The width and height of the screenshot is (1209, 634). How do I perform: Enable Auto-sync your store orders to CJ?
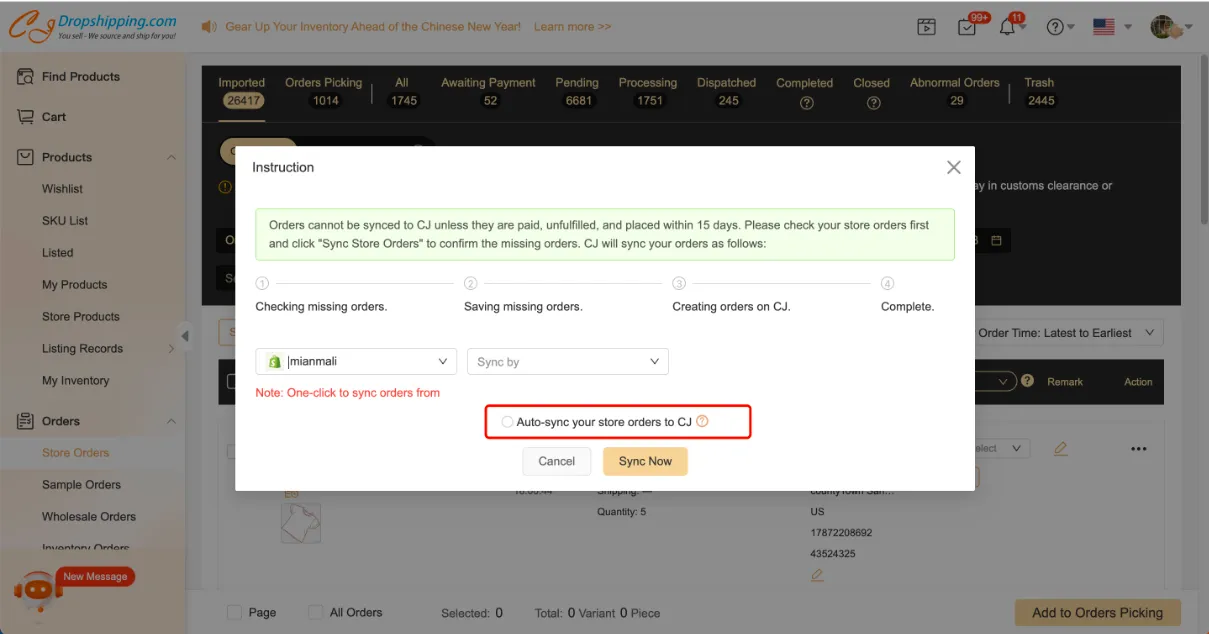(508, 422)
